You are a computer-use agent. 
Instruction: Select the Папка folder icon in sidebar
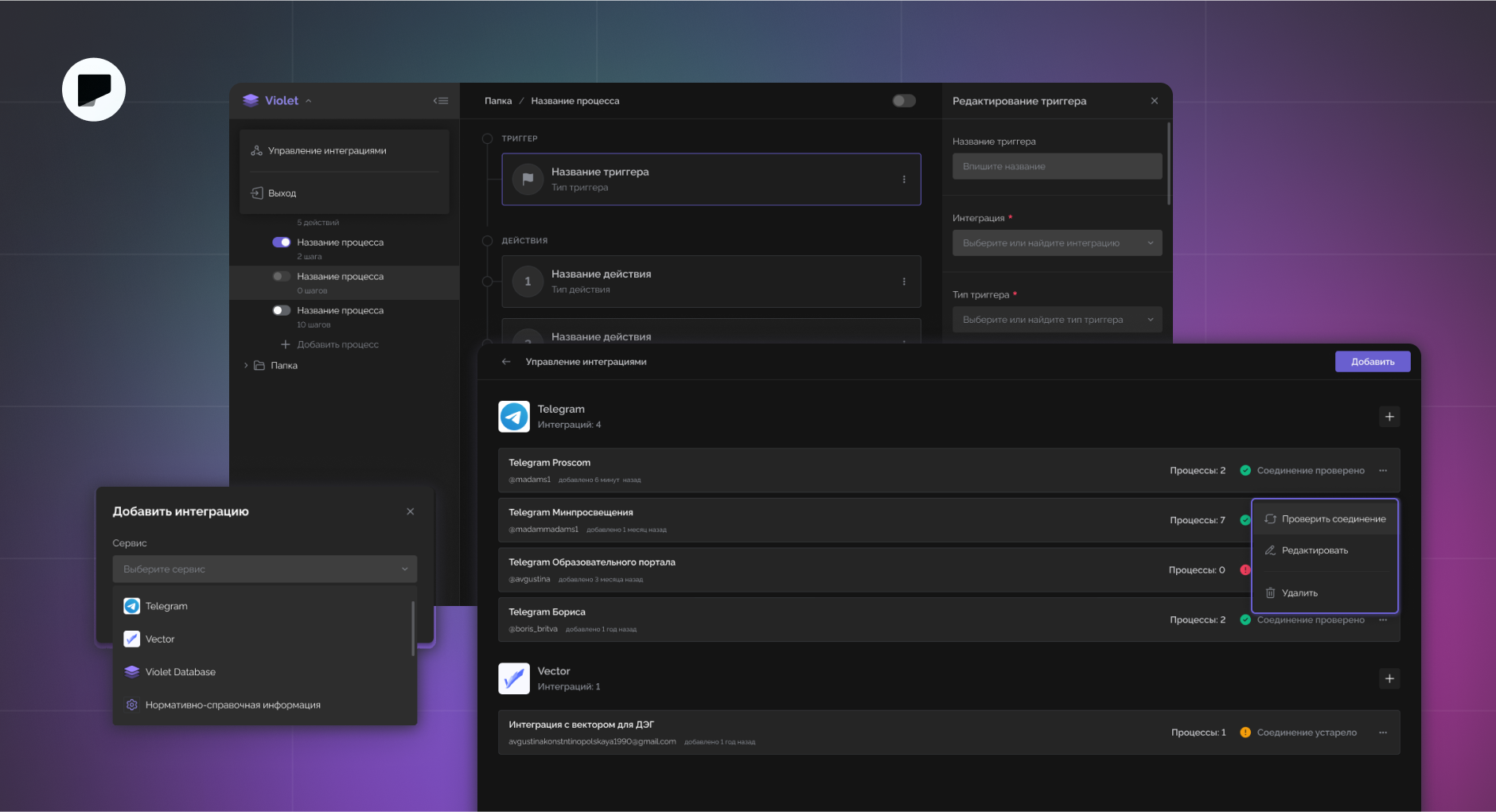point(259,366)
